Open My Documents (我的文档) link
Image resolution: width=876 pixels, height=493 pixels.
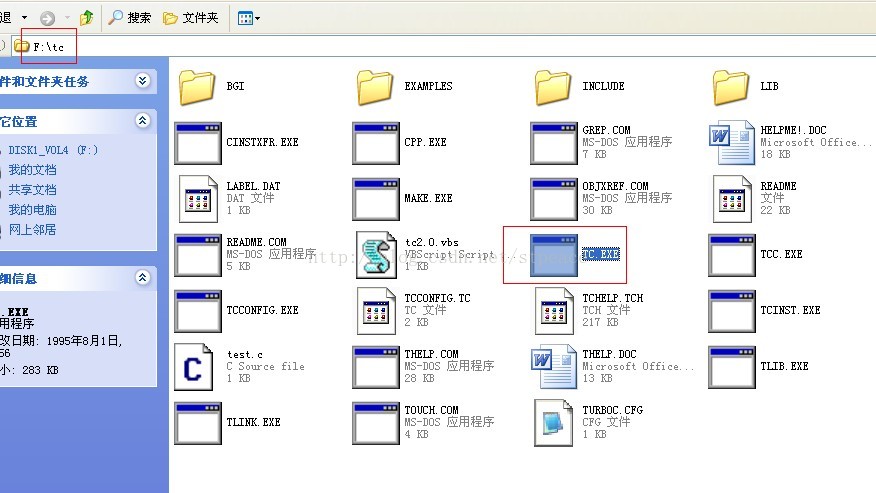pos(32,170)
